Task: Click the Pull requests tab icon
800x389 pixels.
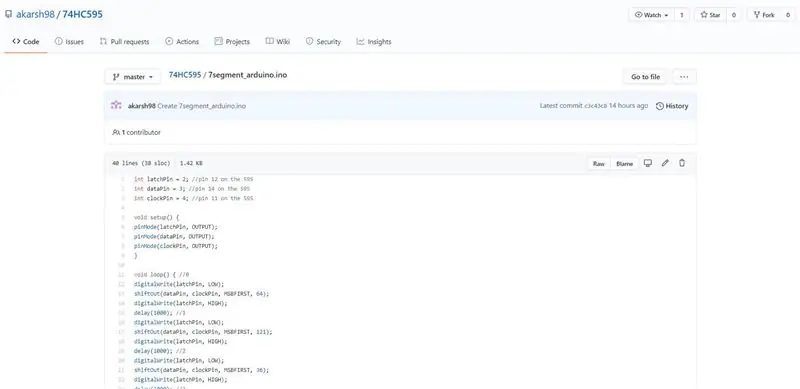Action: [103, 41]
